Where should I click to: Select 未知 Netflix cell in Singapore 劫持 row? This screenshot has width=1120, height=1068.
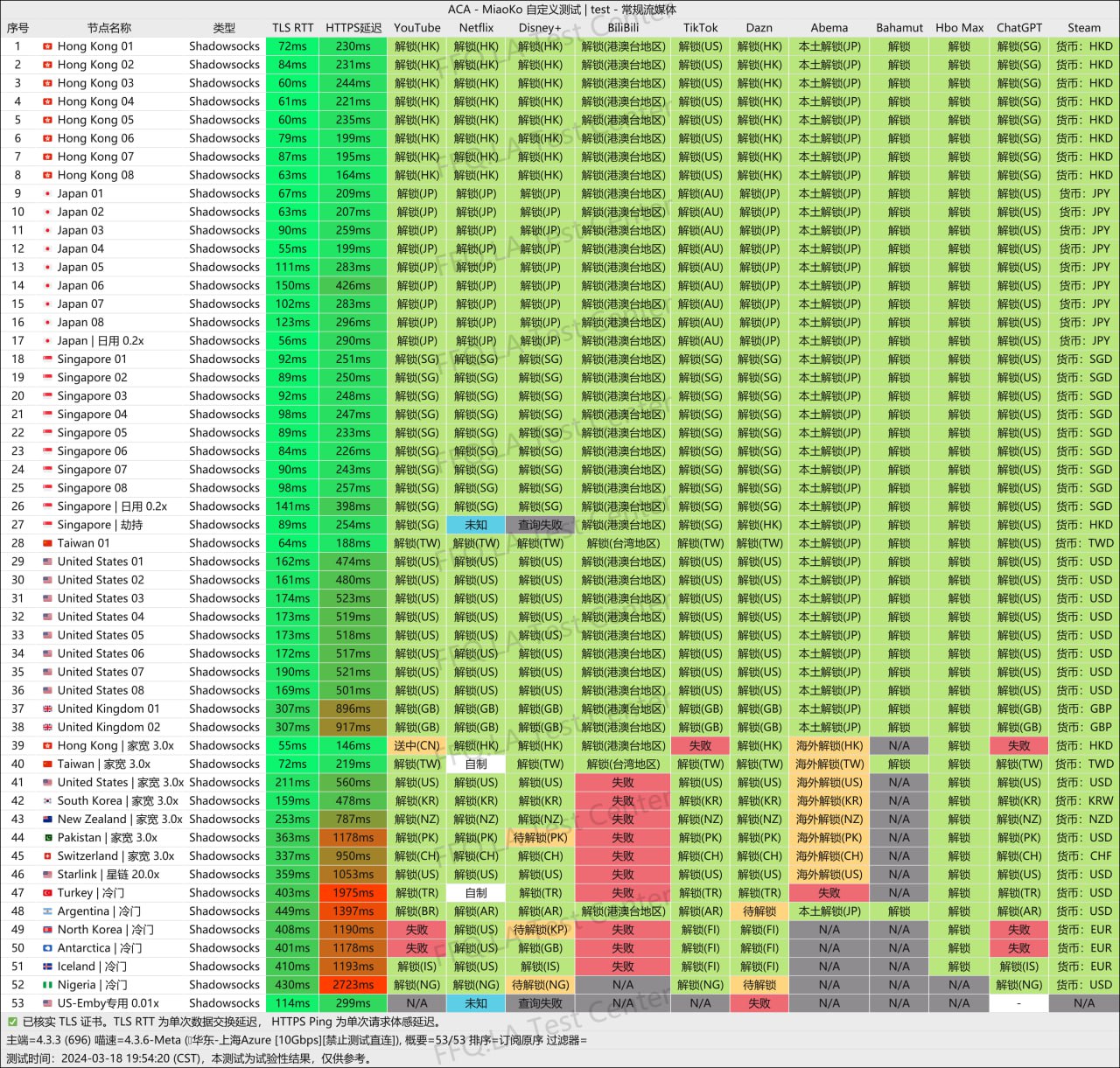click(x=476, y=525)
